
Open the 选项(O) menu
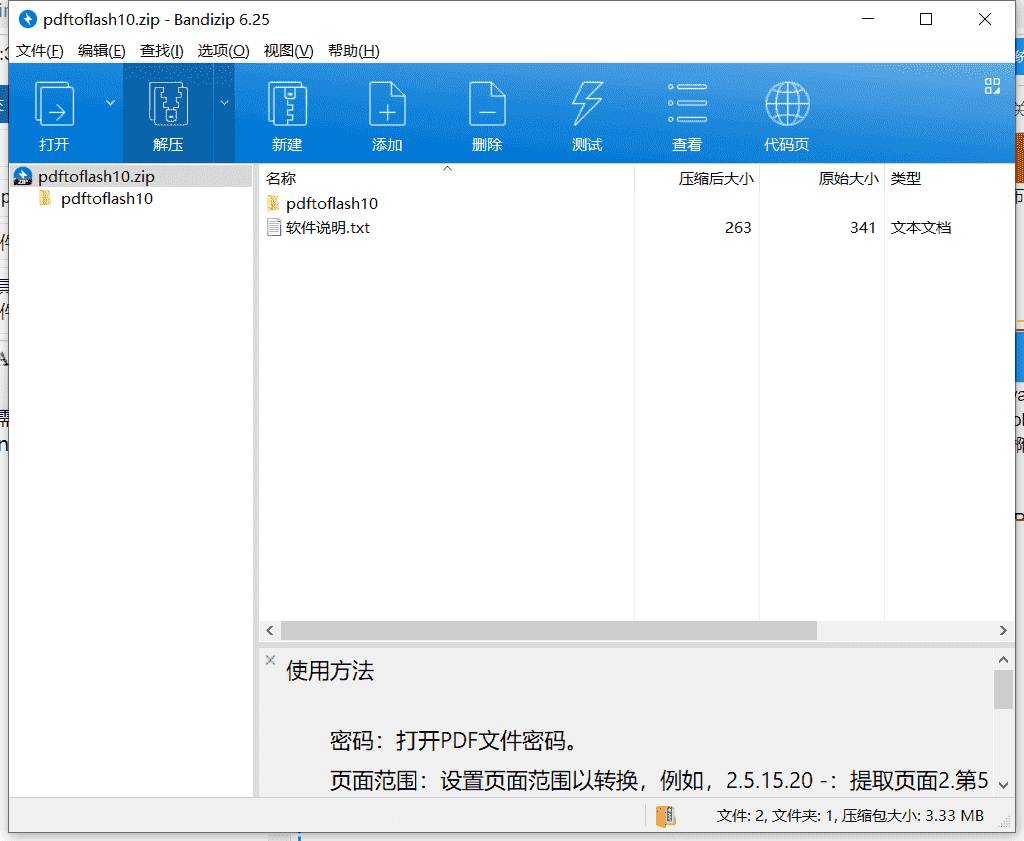coord(223,51)
